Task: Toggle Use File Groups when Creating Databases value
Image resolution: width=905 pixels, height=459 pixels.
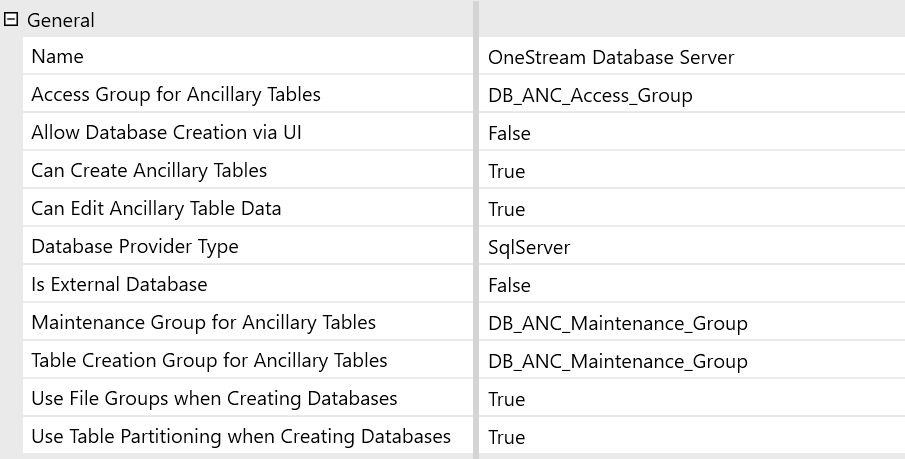Action: [x=692, y=398]
